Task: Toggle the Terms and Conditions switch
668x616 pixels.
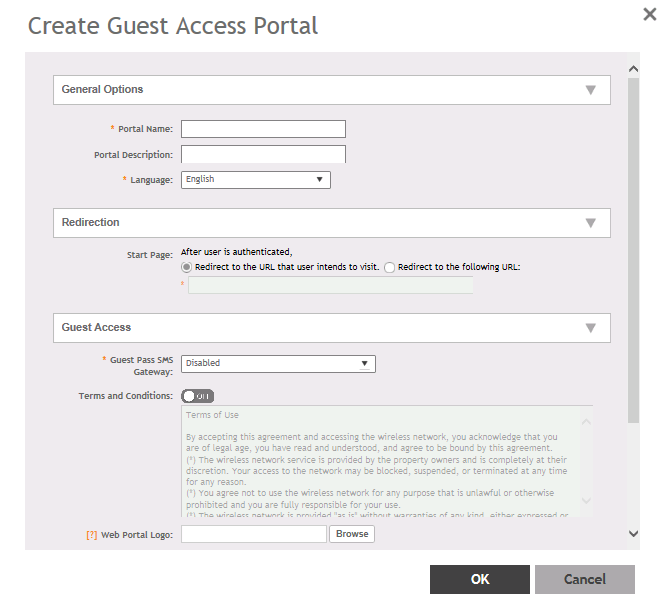Action: [x=197, y=396]
